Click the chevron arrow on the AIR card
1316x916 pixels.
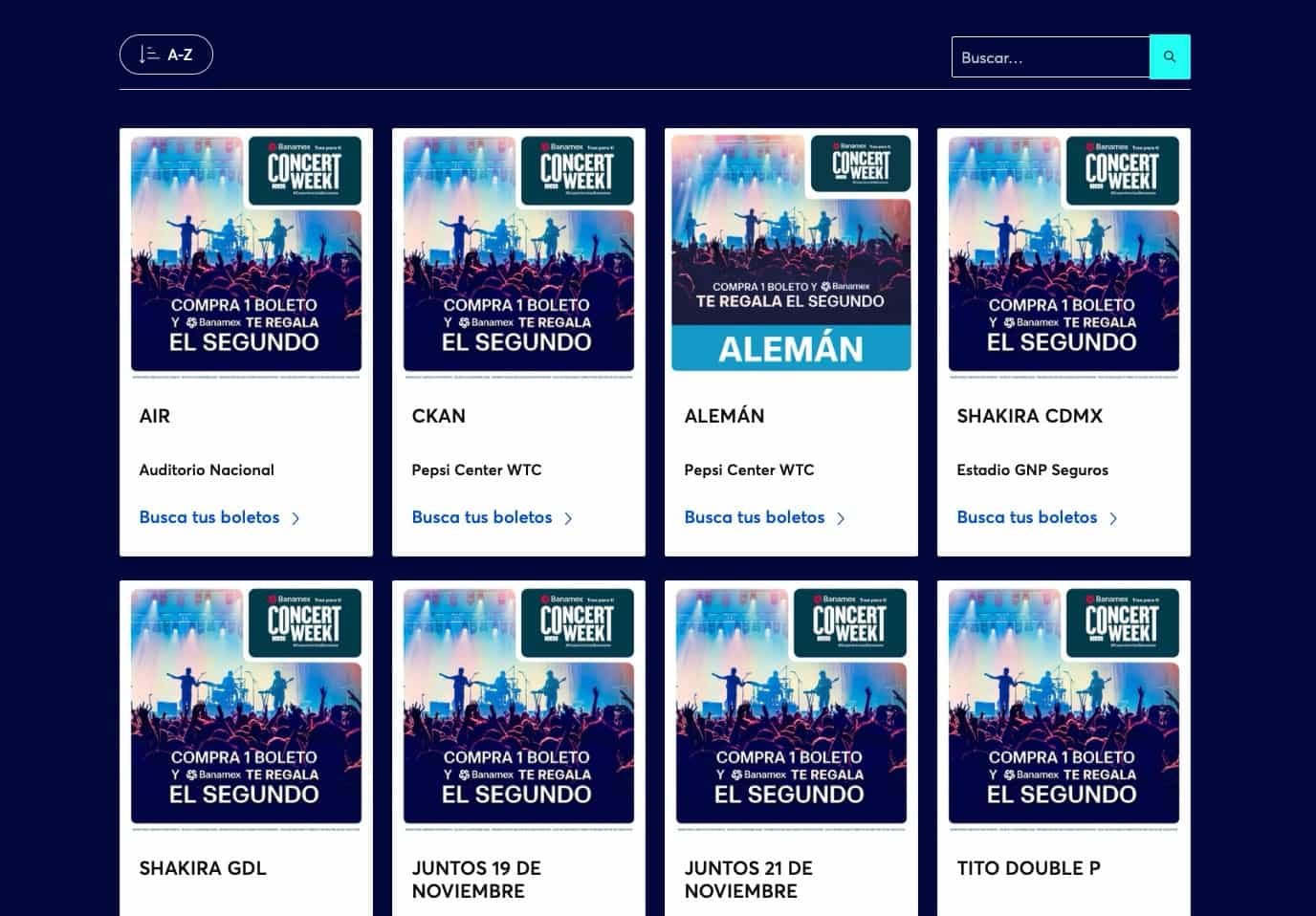(x=296, y=518)
